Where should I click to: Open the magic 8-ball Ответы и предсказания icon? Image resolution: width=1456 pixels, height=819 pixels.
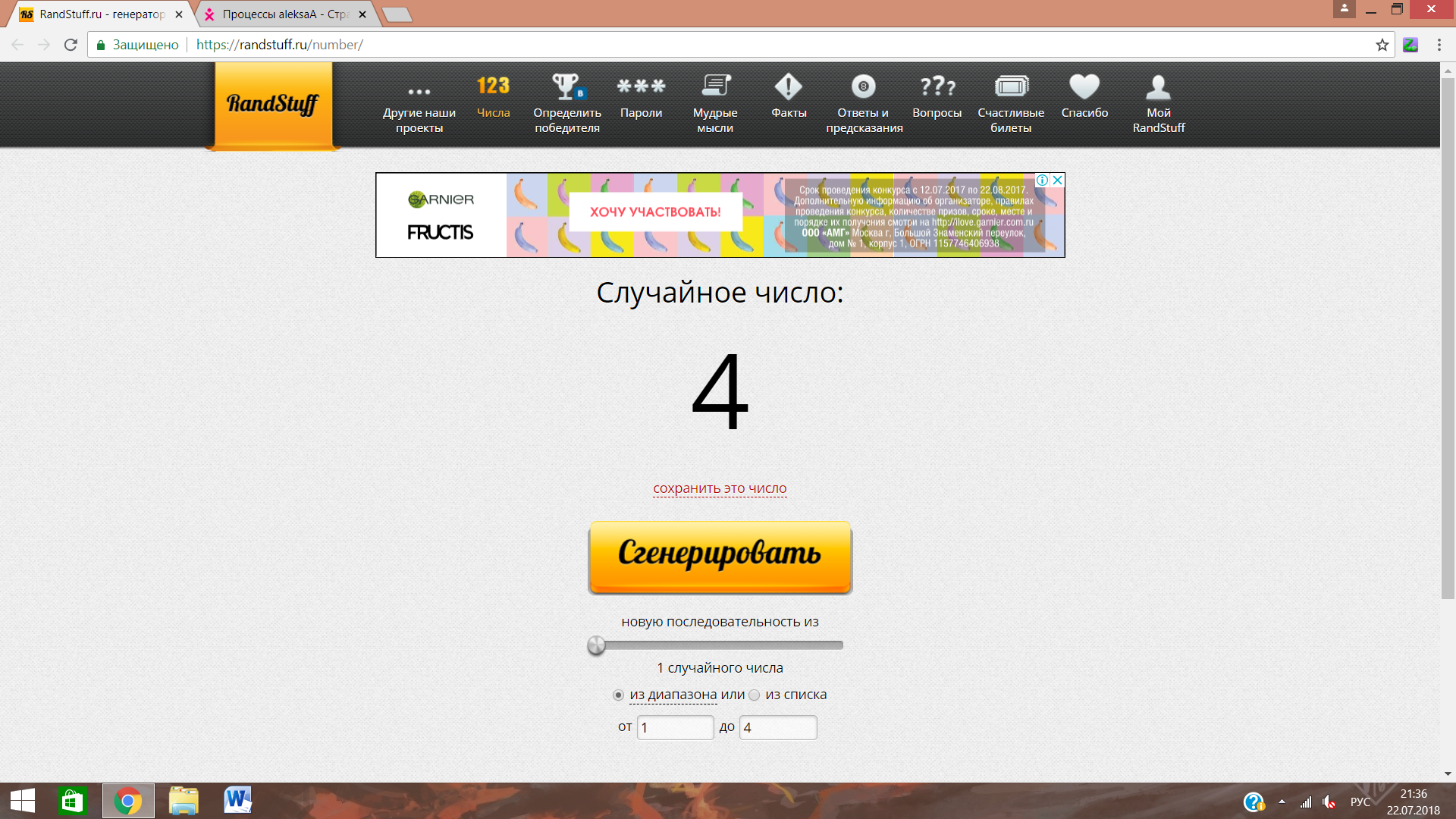(863, 86)
